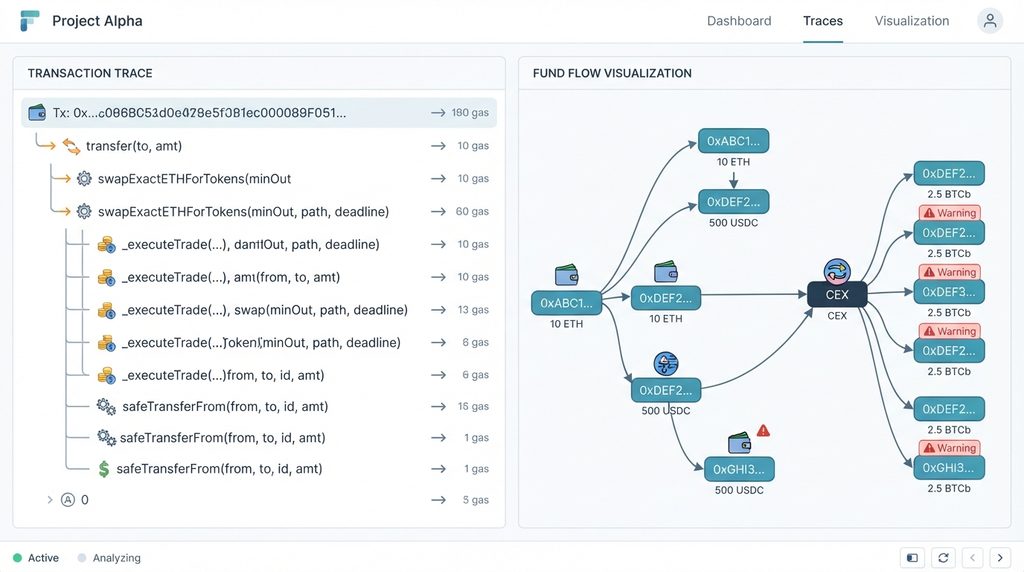Screen dimensions: 1024x572
Task: Click gear icon of swapExactETHForTokens(minOut, path, deadline)
Action: (84, 212)
